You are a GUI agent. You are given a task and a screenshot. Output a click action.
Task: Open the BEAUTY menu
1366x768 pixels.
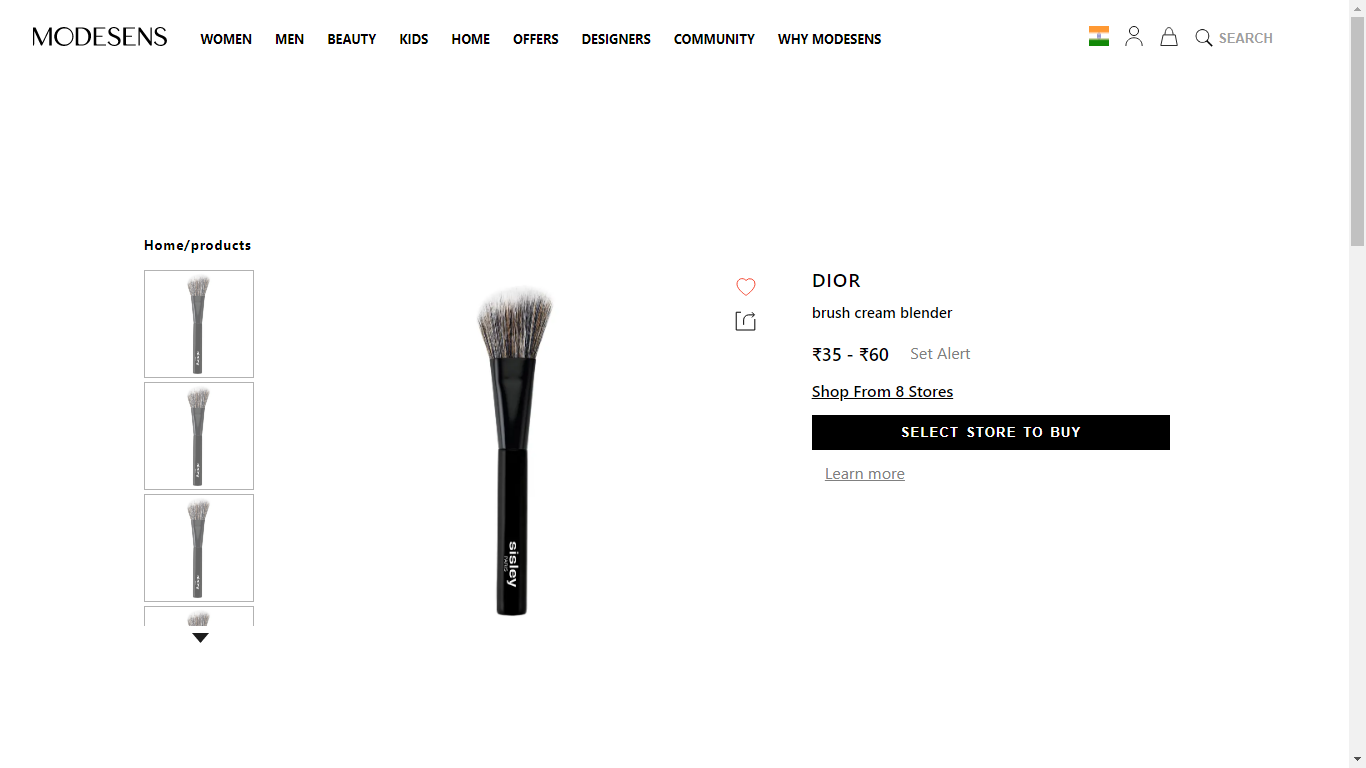point(352,39)
